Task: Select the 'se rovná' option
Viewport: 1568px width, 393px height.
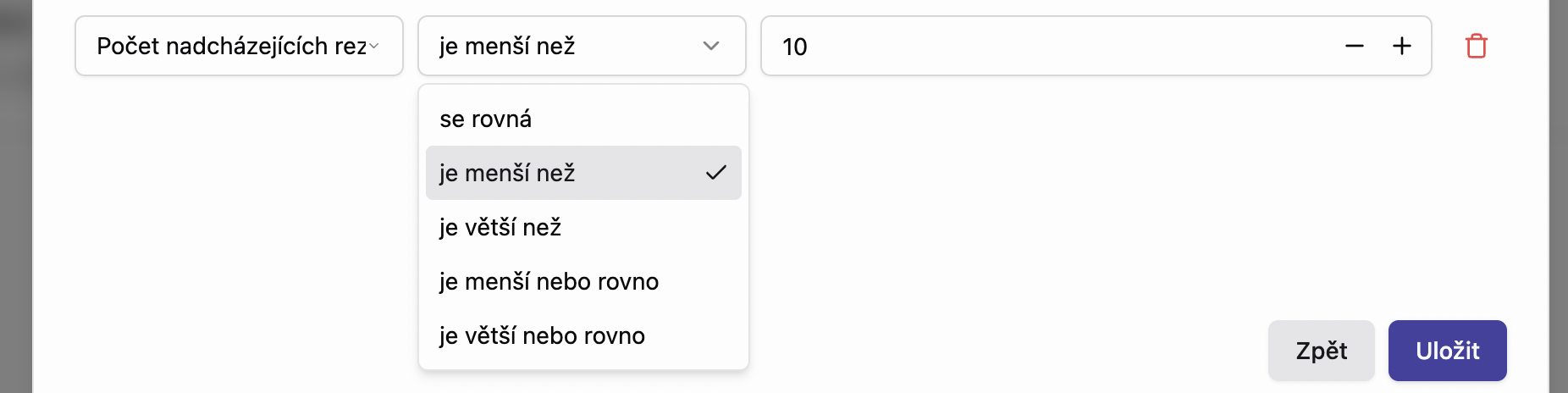Action: point(485,119)
